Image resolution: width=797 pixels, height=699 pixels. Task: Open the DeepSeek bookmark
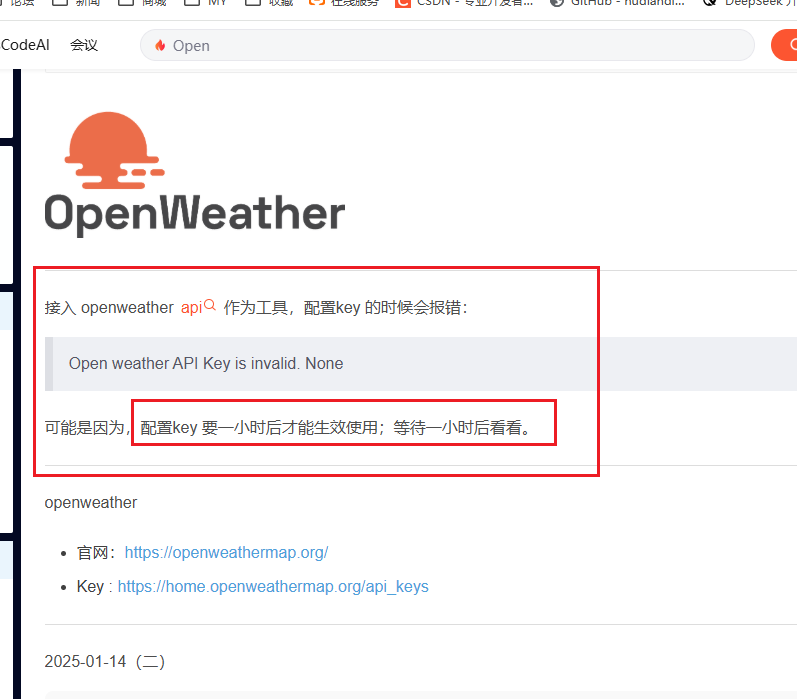750,3
